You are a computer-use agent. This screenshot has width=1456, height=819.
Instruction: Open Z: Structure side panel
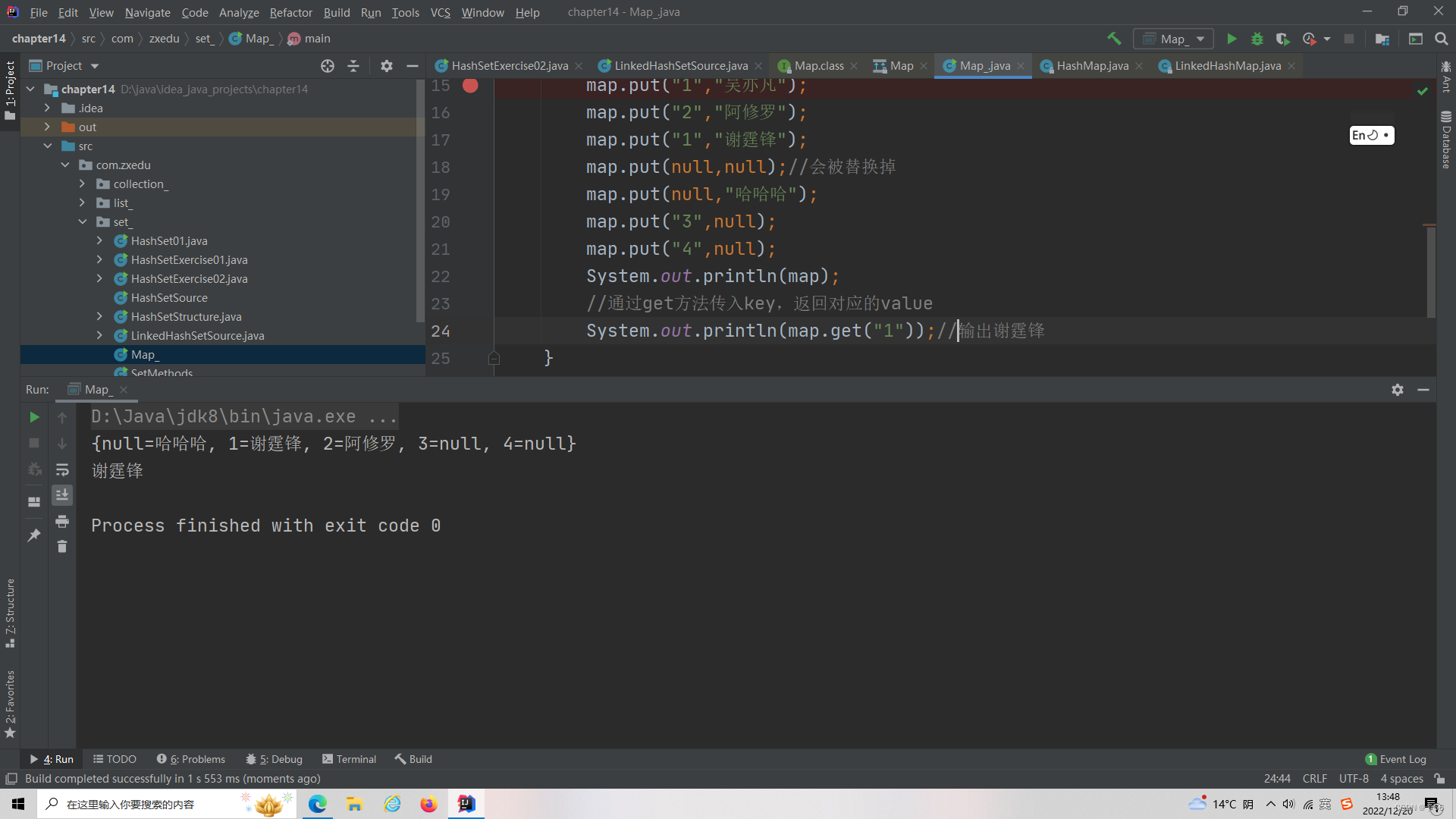click(x=10, y=613)
